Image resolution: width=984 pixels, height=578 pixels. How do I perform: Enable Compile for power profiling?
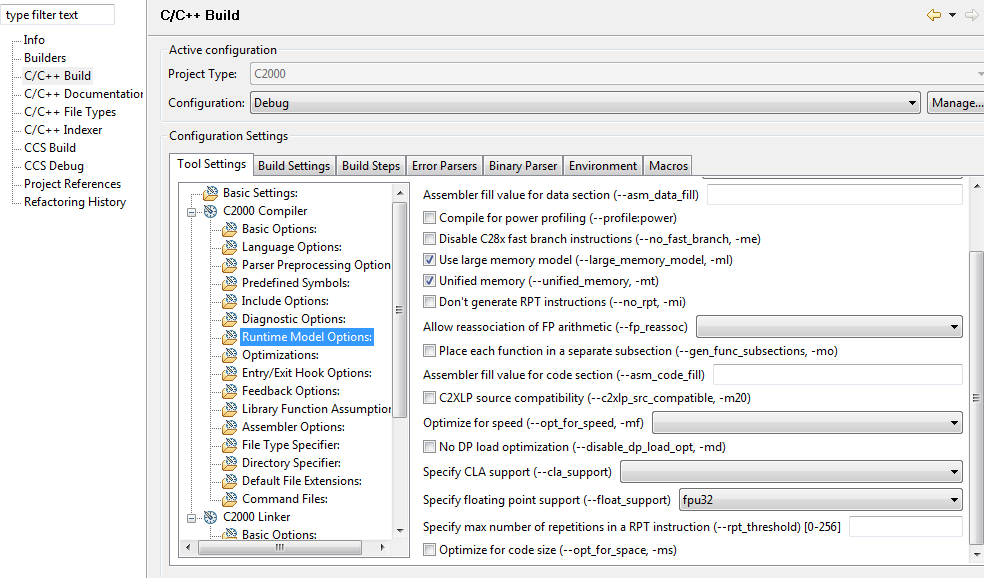(429, 218)
